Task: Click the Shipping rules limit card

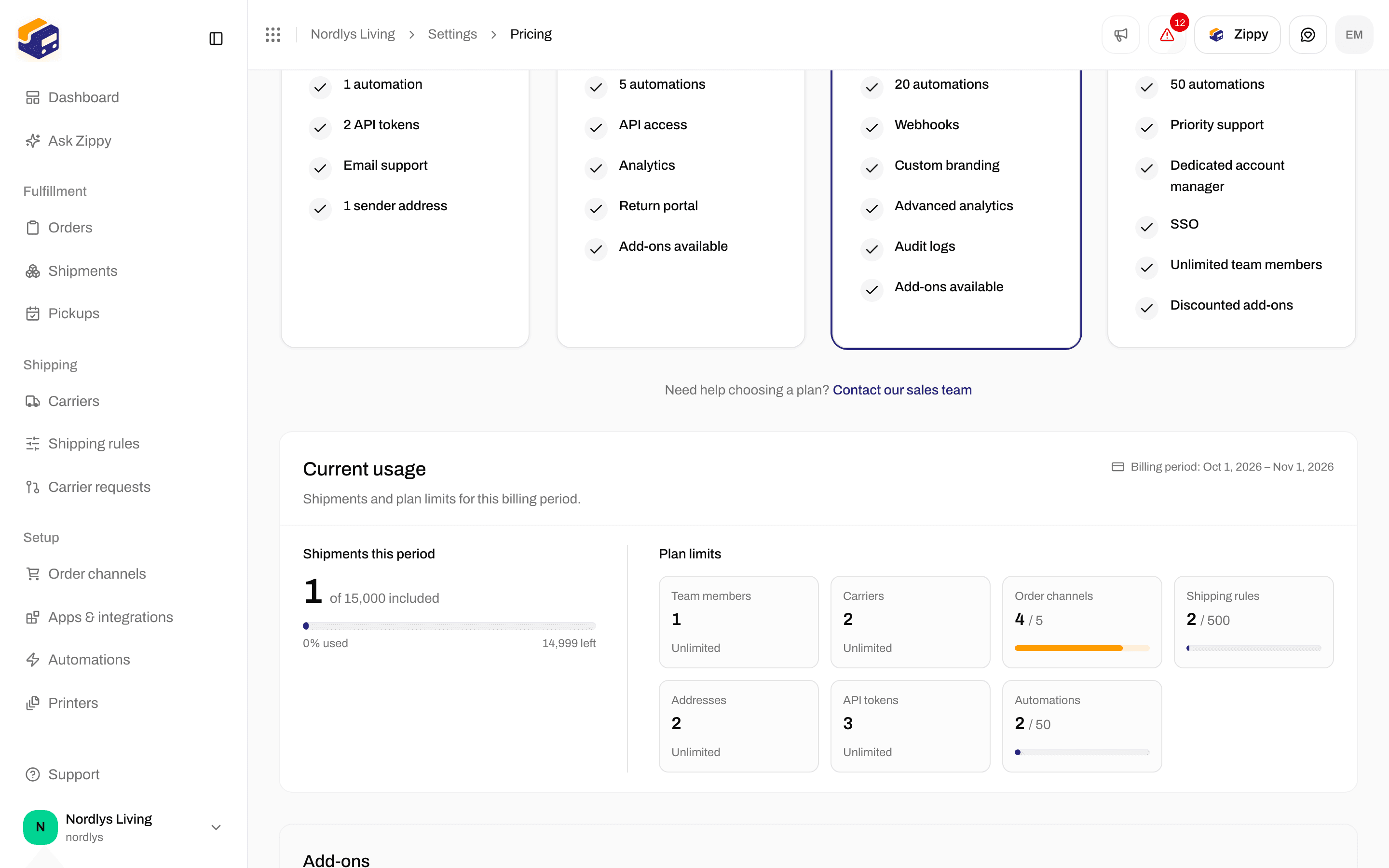Action: (x=1253, y=622)
